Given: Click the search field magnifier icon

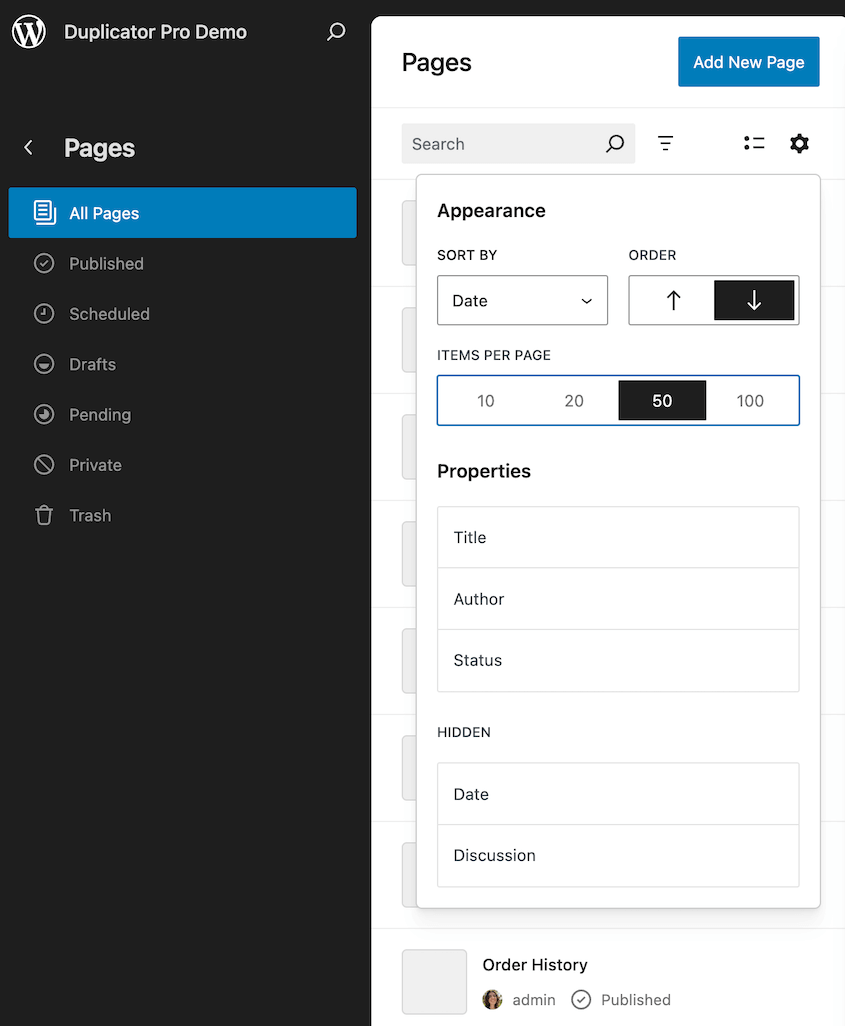Looking at the screenshot, I should (615, 143).
